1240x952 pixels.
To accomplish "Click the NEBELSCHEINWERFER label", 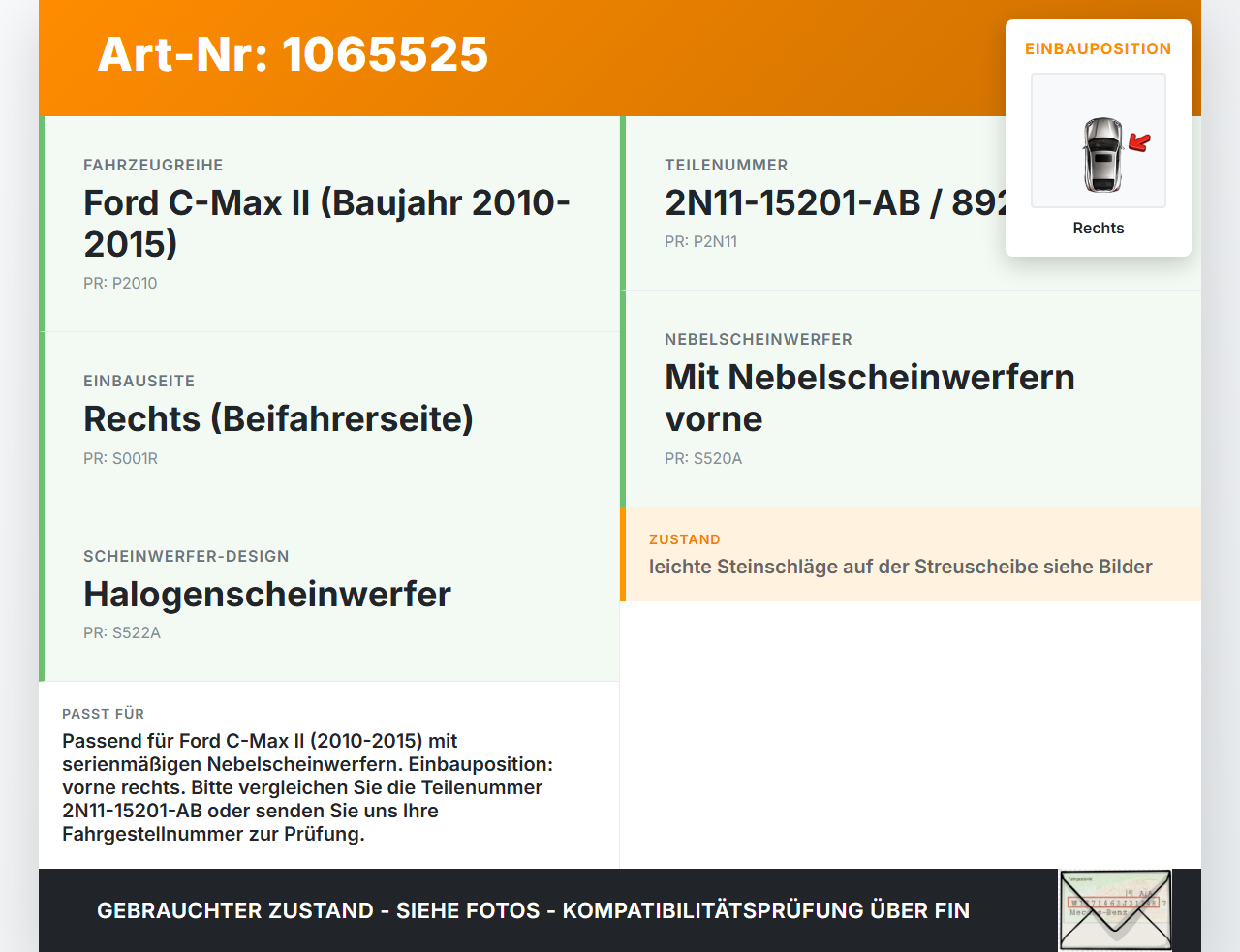I will (759, 339).
